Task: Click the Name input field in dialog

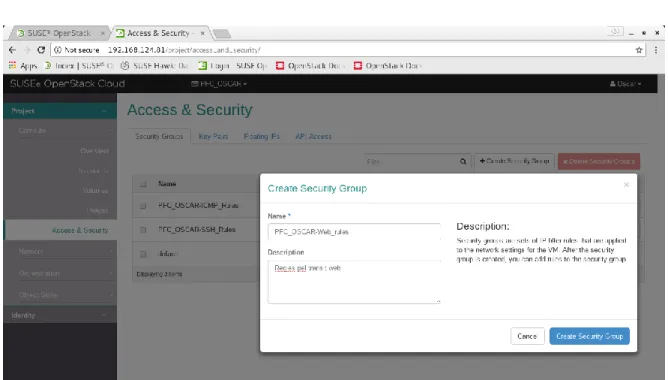Action: tap(354, 232)
